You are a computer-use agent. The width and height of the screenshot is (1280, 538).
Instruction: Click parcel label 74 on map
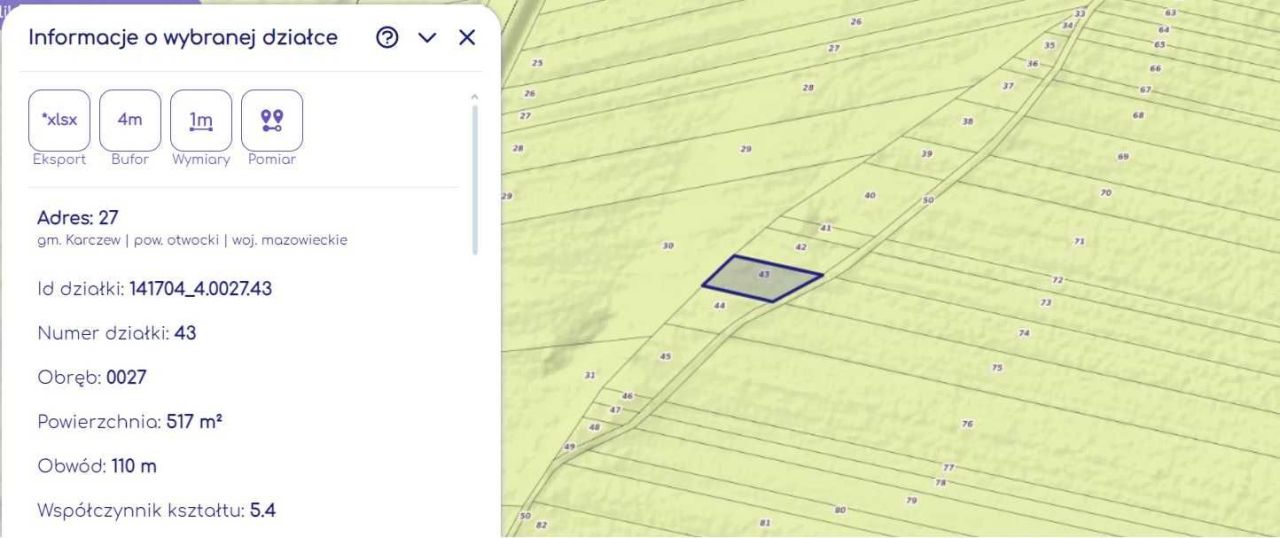(1024, 333)
